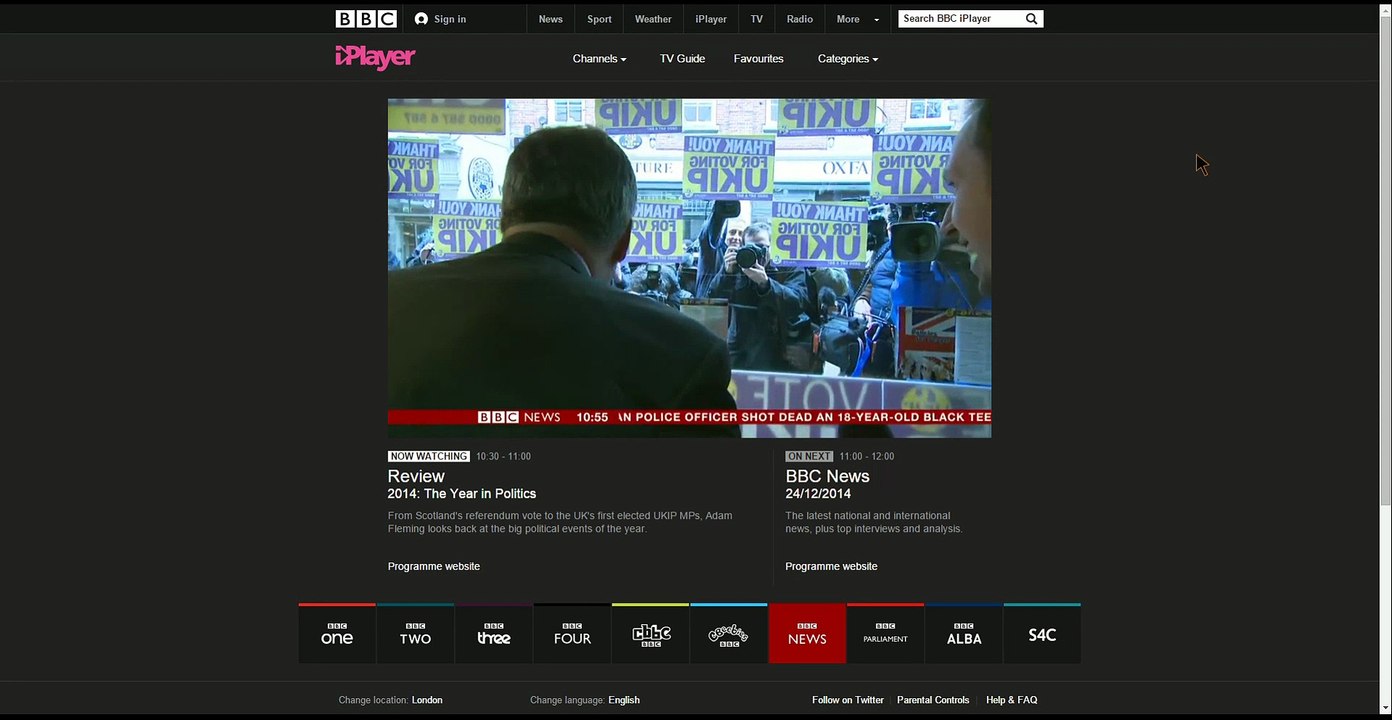Open the TV Guide page
Screen dimensions: 1392x720
pos(682,59)
